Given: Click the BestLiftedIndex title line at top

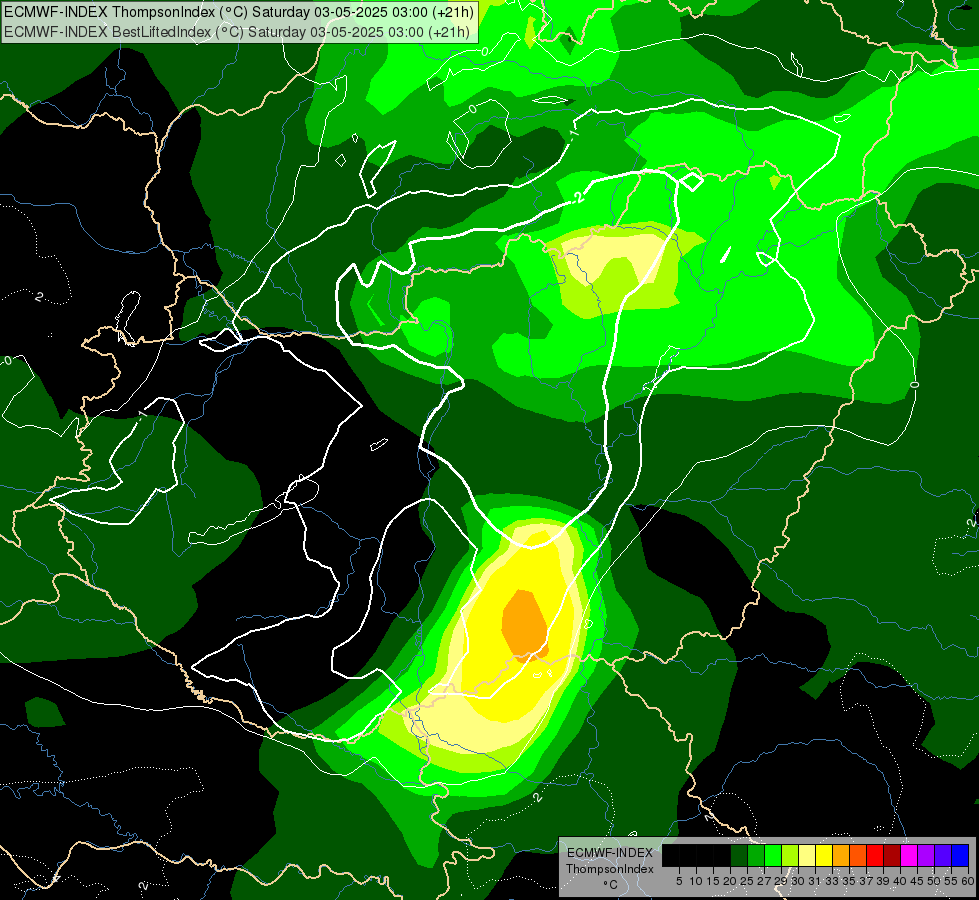Looking at the screenshot, I should (237, 32).
